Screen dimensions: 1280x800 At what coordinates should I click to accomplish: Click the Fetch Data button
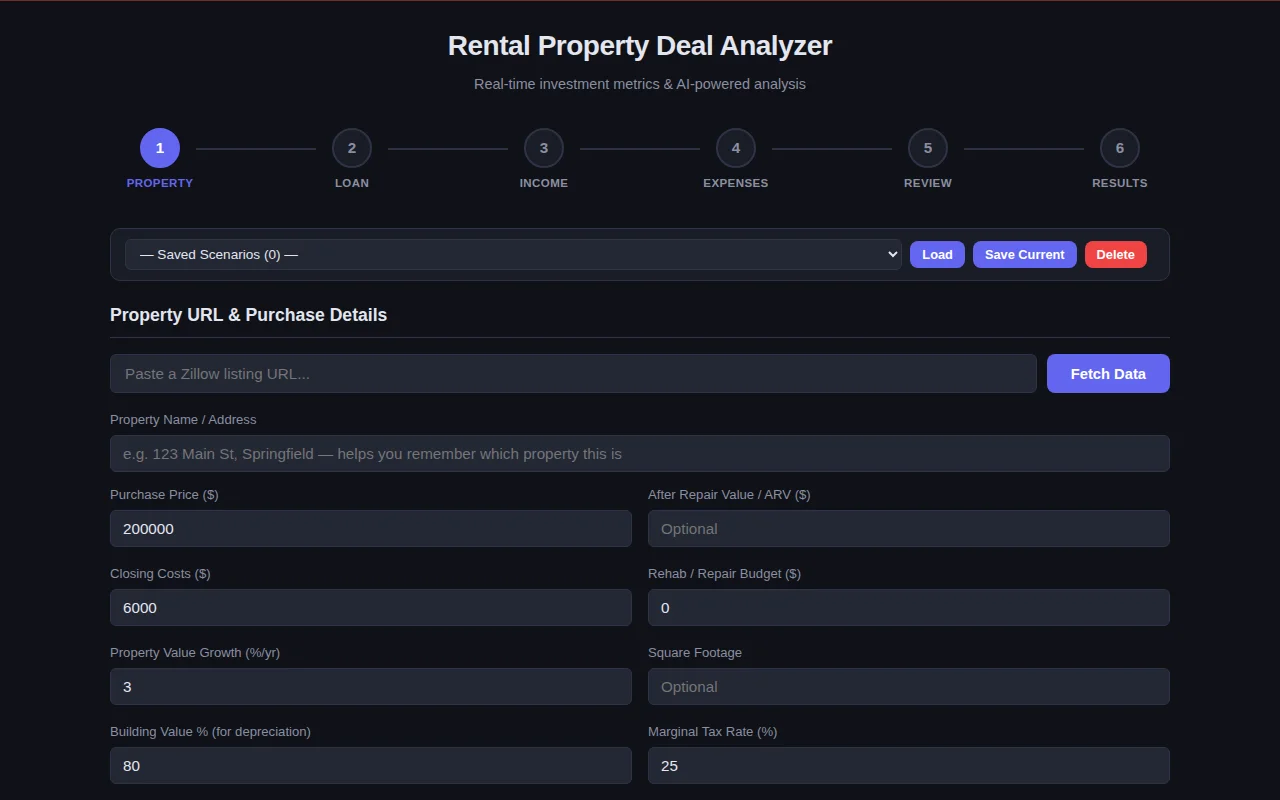(x=1108, y=373)
